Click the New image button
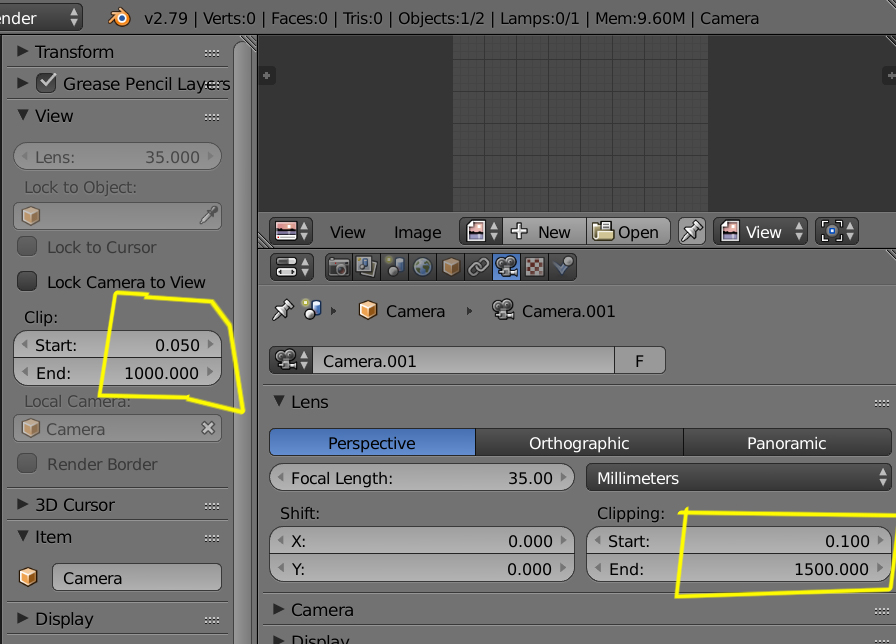The image size is (896, 644). click(545, 231)
